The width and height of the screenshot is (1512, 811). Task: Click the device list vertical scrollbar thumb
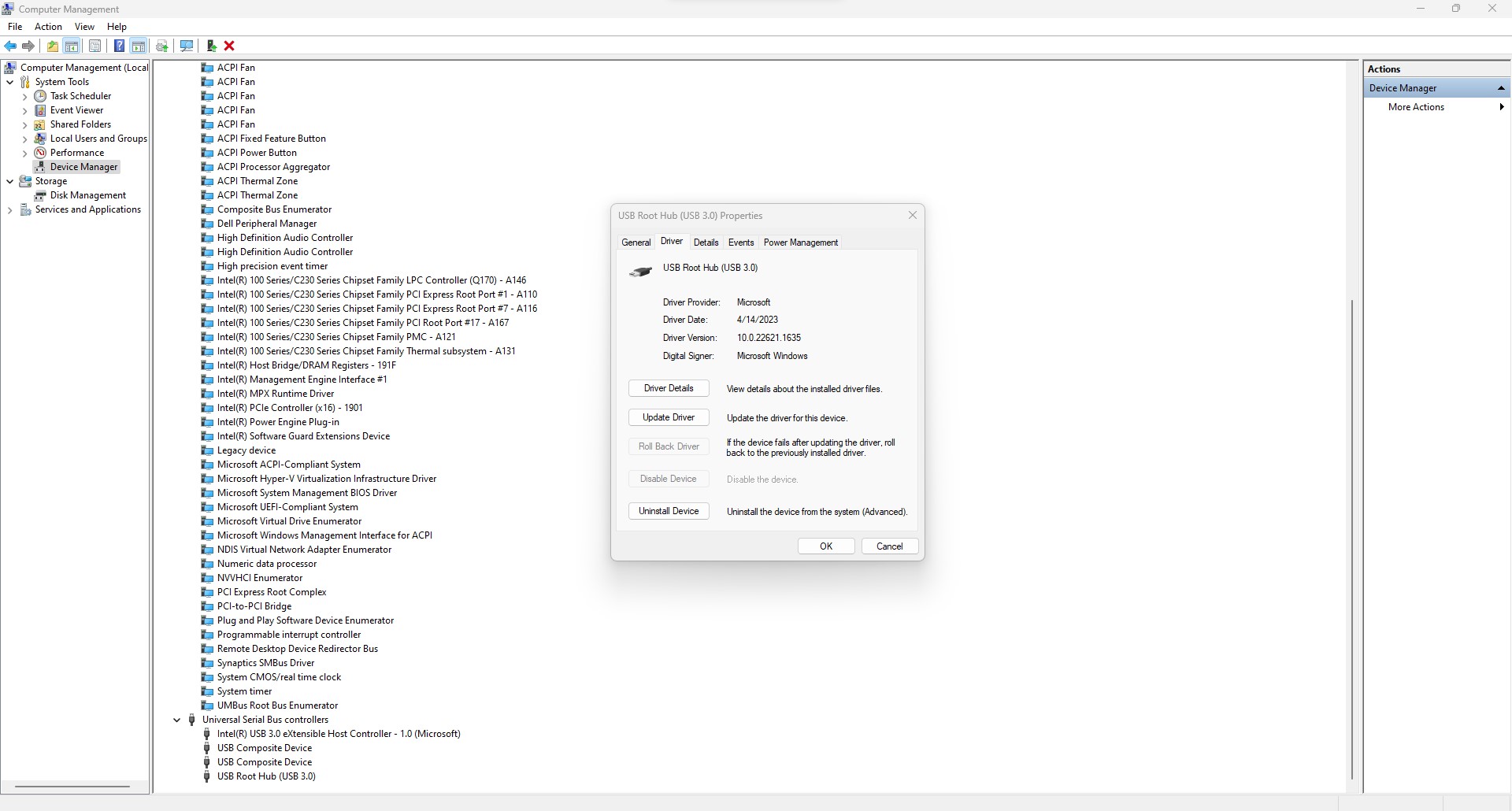(1351, 539)
